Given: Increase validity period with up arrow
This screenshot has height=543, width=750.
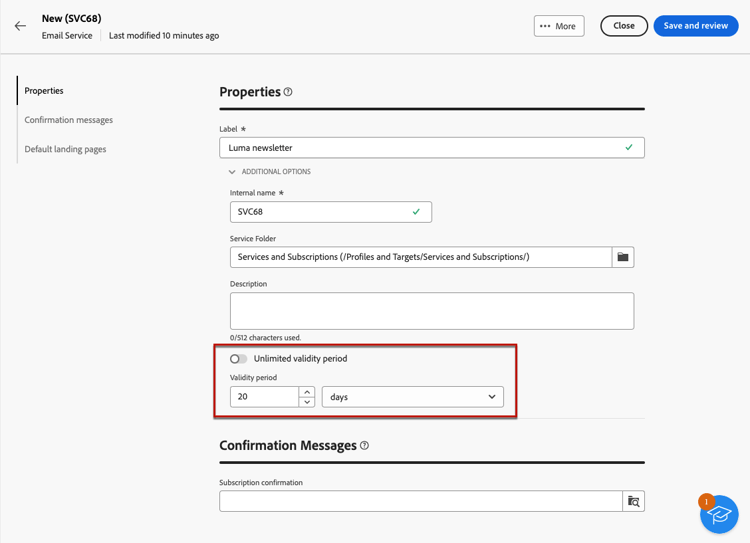Looking at the screenshot, I should click(x=307, y=392).
